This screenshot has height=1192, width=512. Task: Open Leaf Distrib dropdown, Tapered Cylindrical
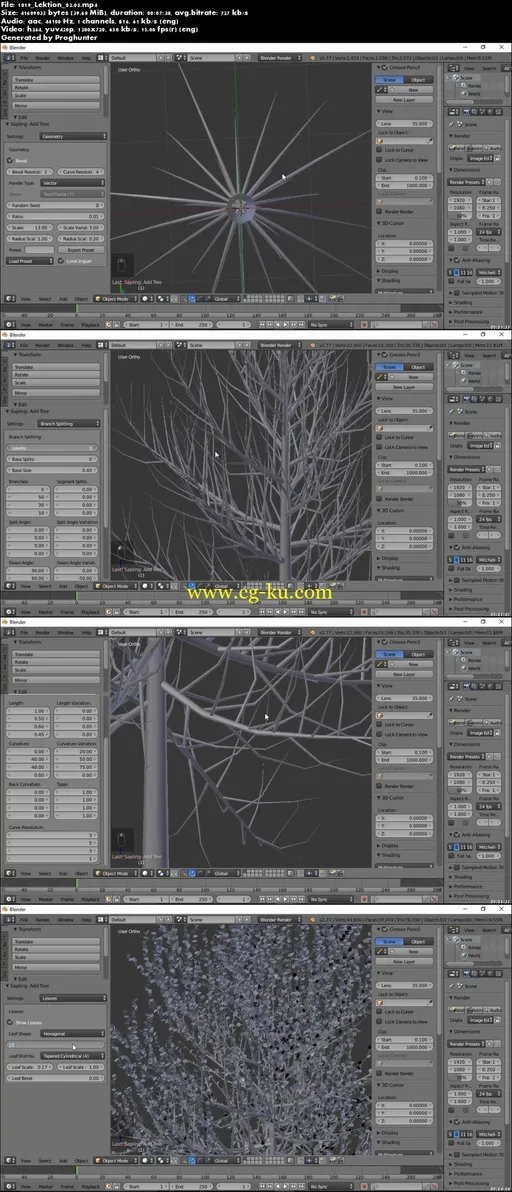pyautogui.click(x=72, y=1056)
